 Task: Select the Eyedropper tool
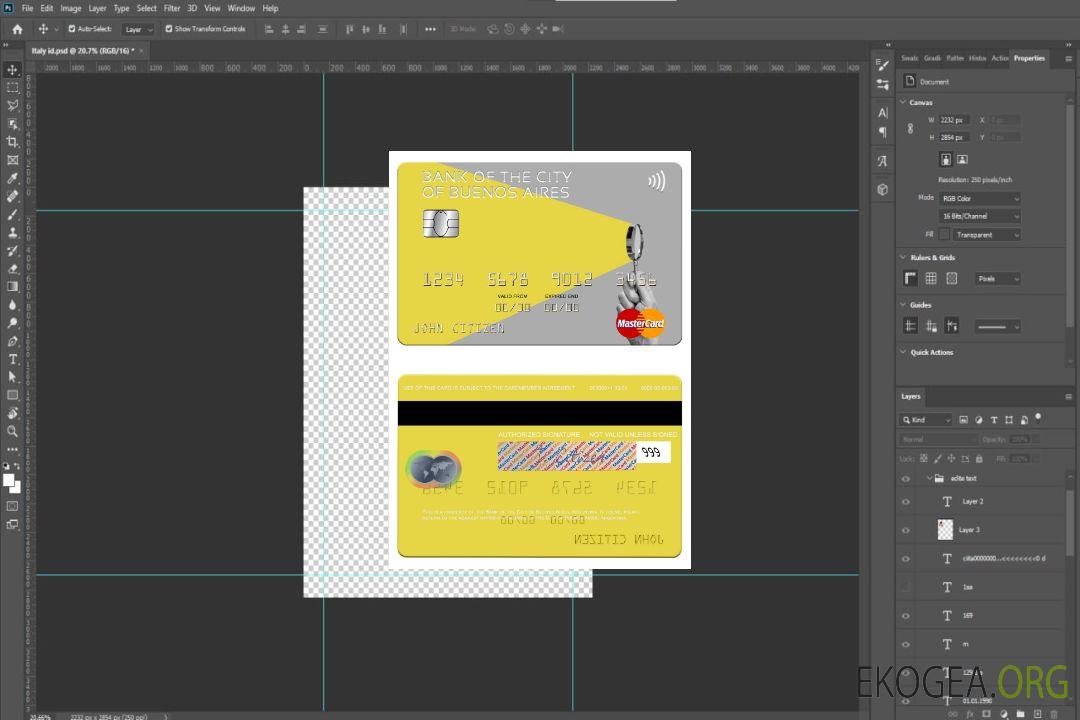[x=13, y=178]
